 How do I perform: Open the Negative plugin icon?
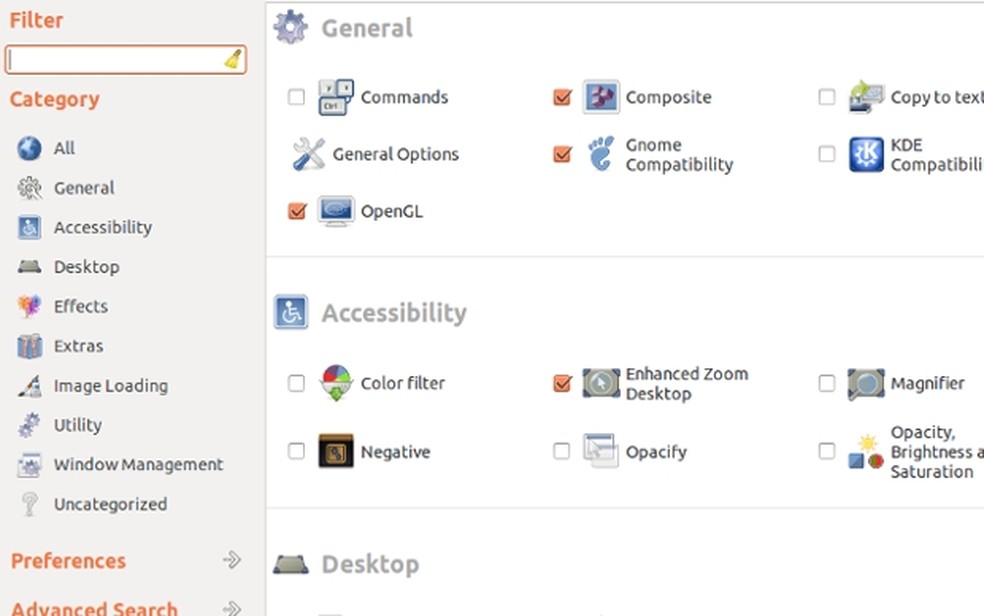336,451
